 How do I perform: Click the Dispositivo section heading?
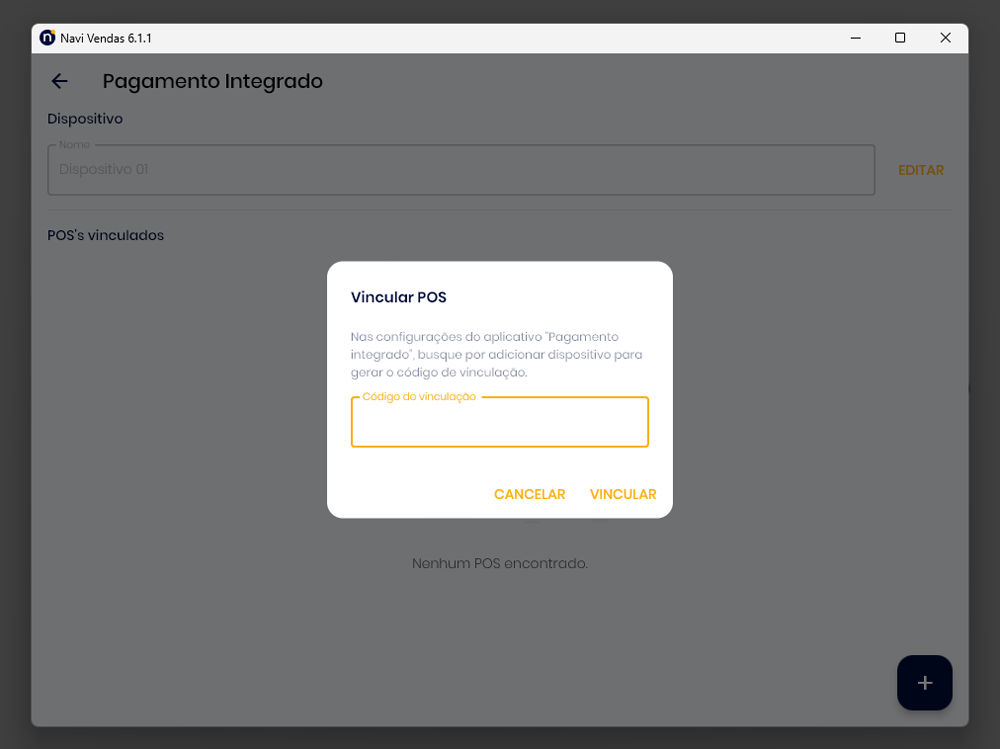click(85, 119)
